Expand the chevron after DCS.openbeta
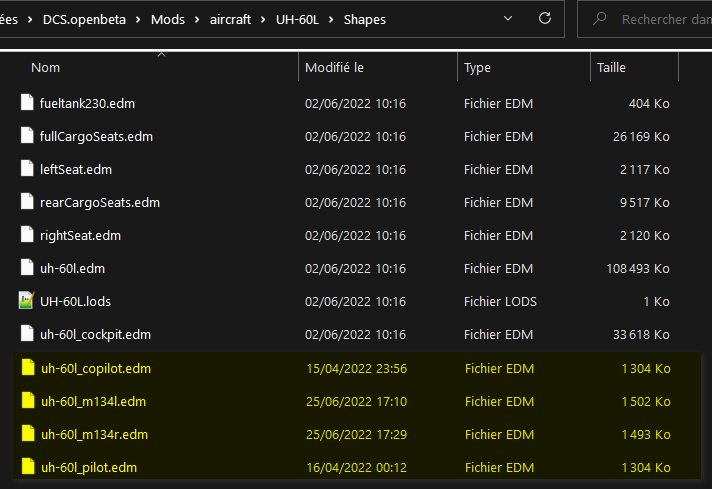Image resolution: width=712 pixels, height=489 pixels. click(x=138, y=20)
